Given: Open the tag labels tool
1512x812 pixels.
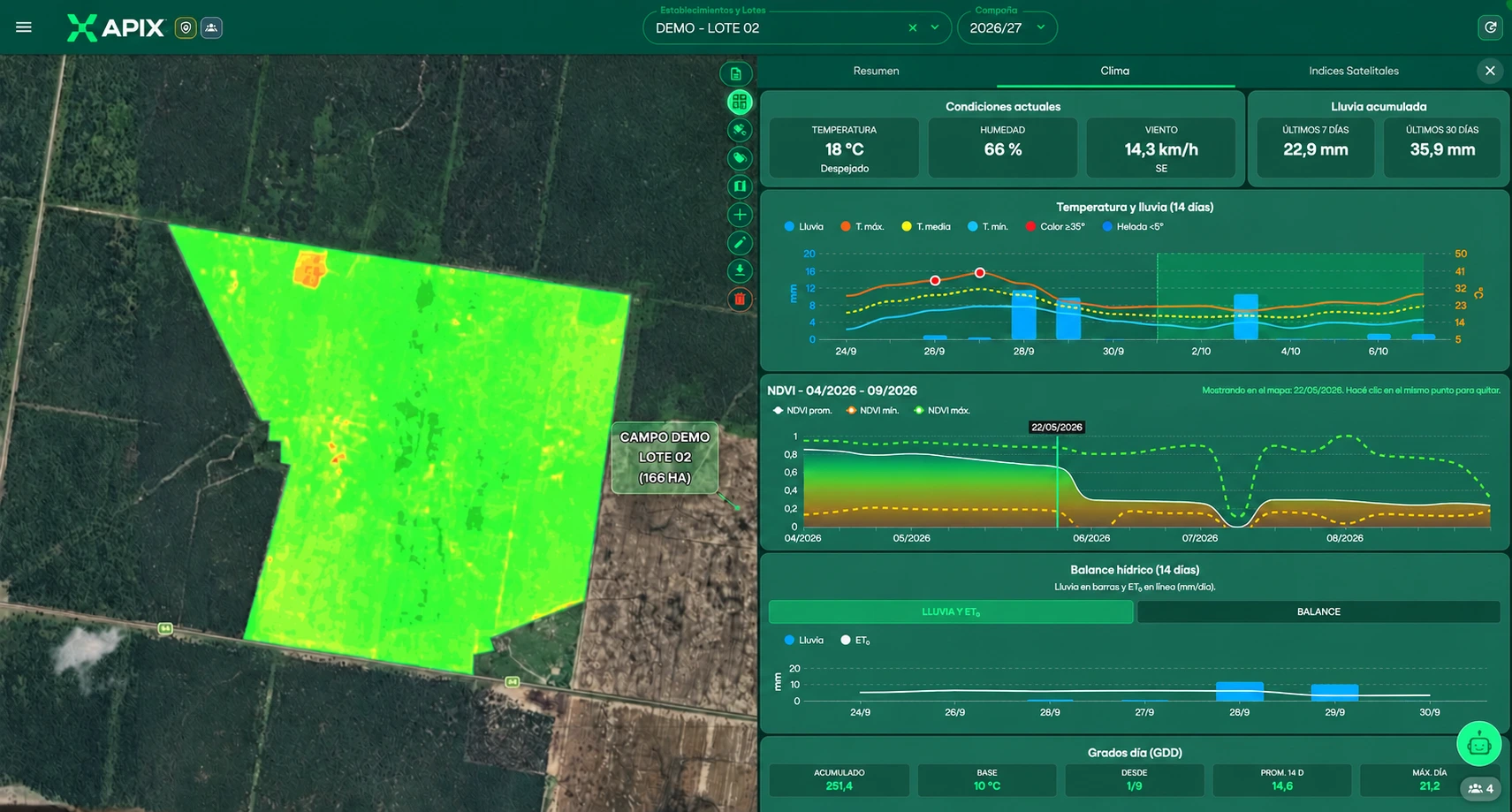Looking at the screenshot, I should pyautogui.click(x=740, y=158).
